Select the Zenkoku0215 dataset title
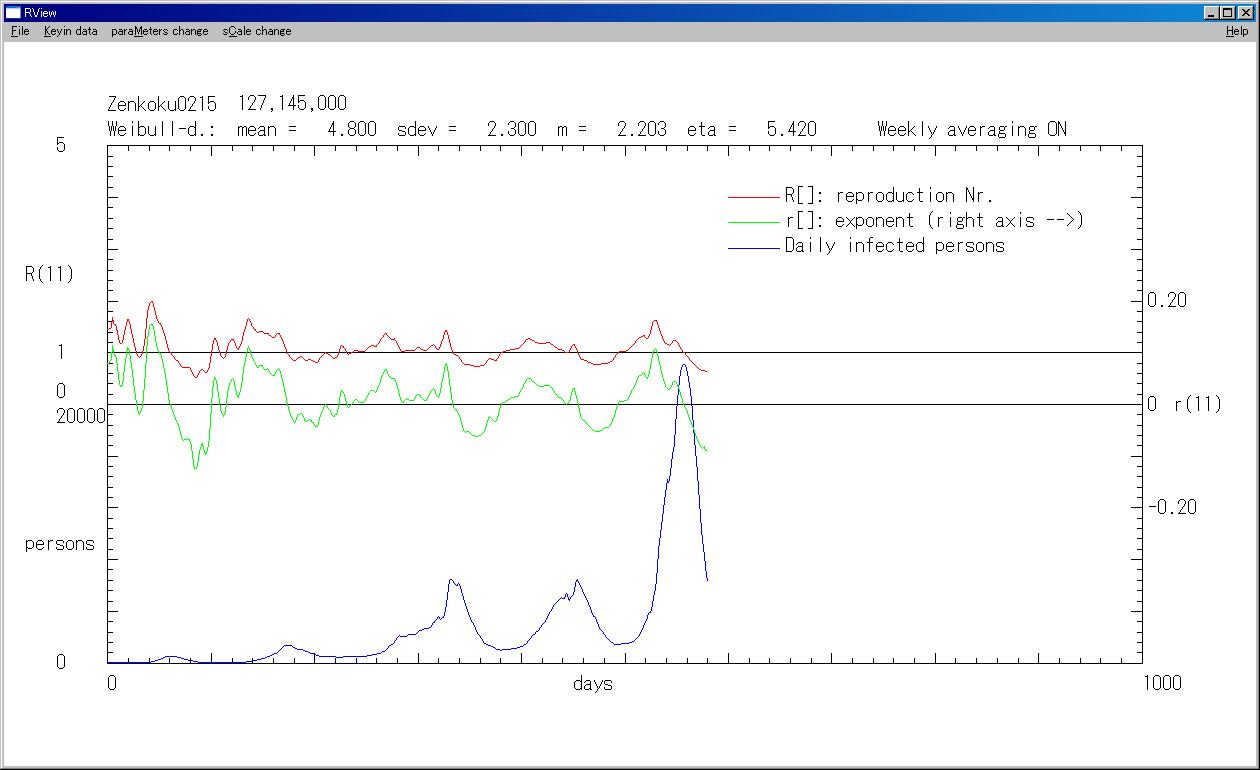Viewport: 1260px width, 770px height. coord(161,104)
